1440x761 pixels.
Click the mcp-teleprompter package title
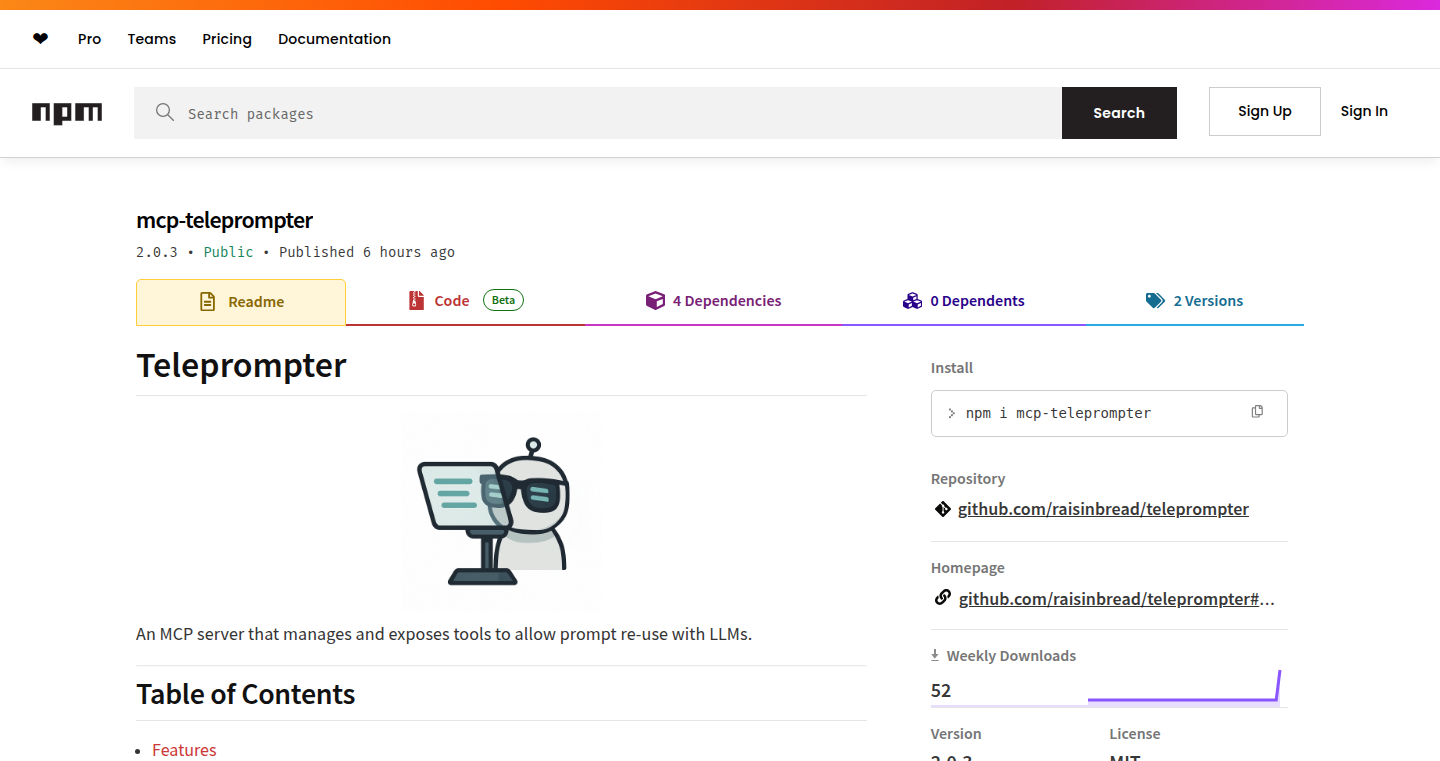tap(225, 220)
